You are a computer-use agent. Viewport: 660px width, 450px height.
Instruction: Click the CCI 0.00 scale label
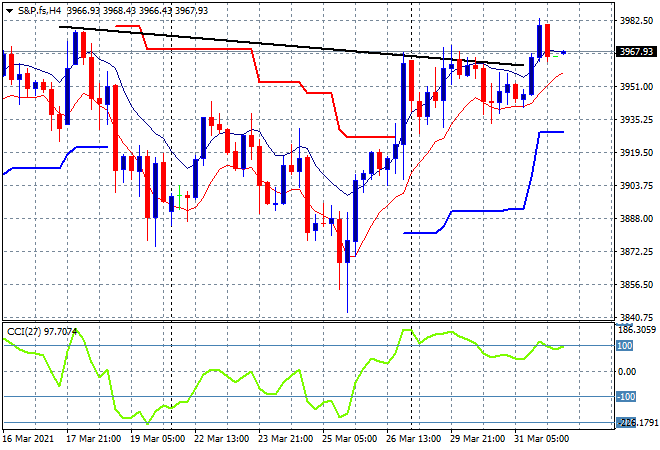coord(627,371)
